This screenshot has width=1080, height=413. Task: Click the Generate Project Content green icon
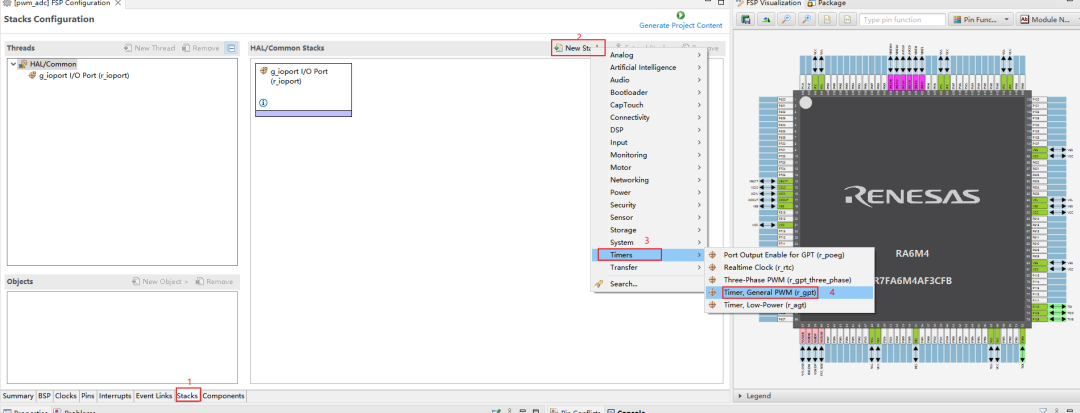click(x=681, y=15)
